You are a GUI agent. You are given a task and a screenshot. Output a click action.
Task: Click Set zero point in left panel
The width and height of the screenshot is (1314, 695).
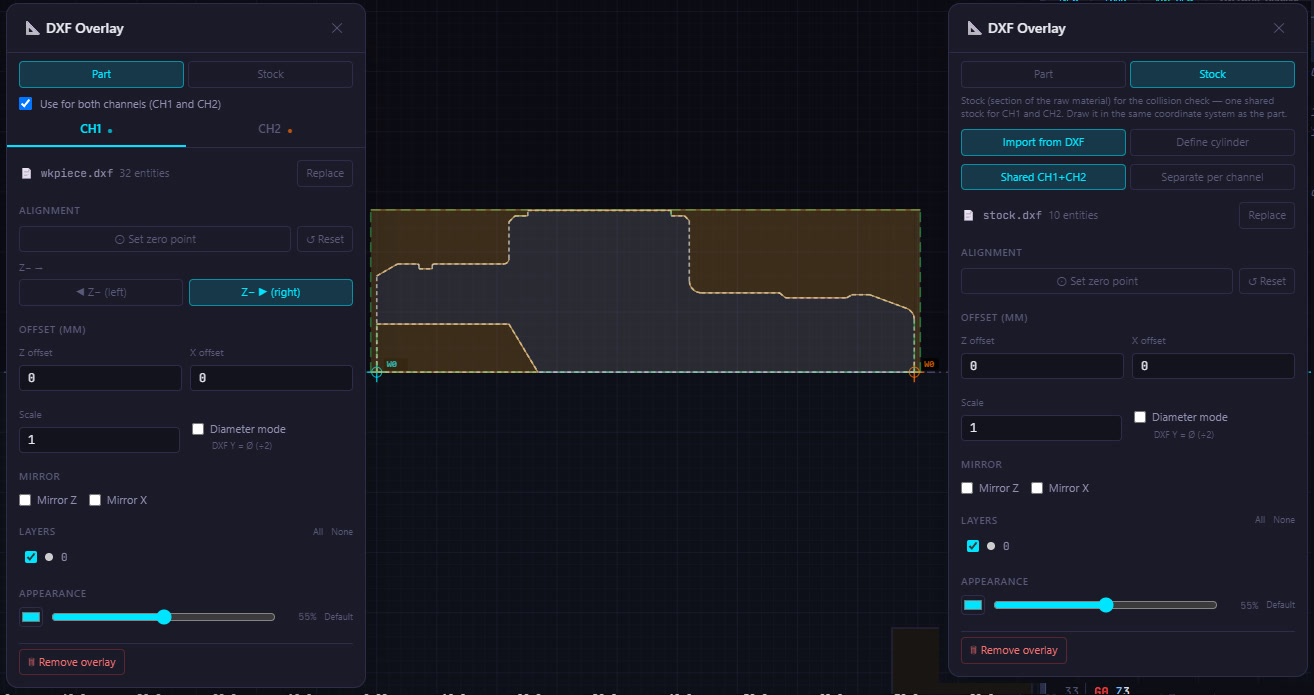coord(155,239)
